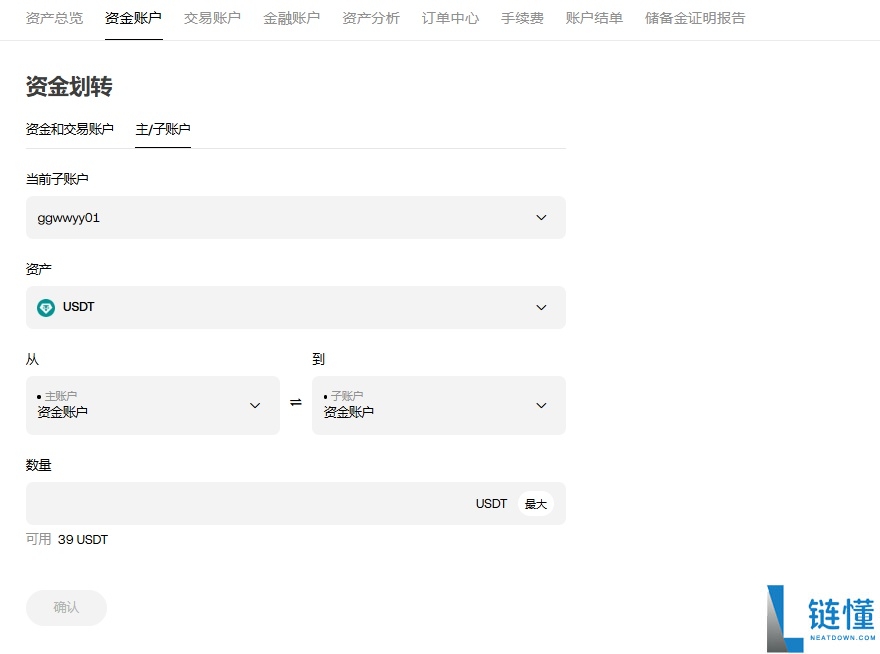Click the 可用 39 USDT balance text
Screen dimensions: 880x654
67,539
